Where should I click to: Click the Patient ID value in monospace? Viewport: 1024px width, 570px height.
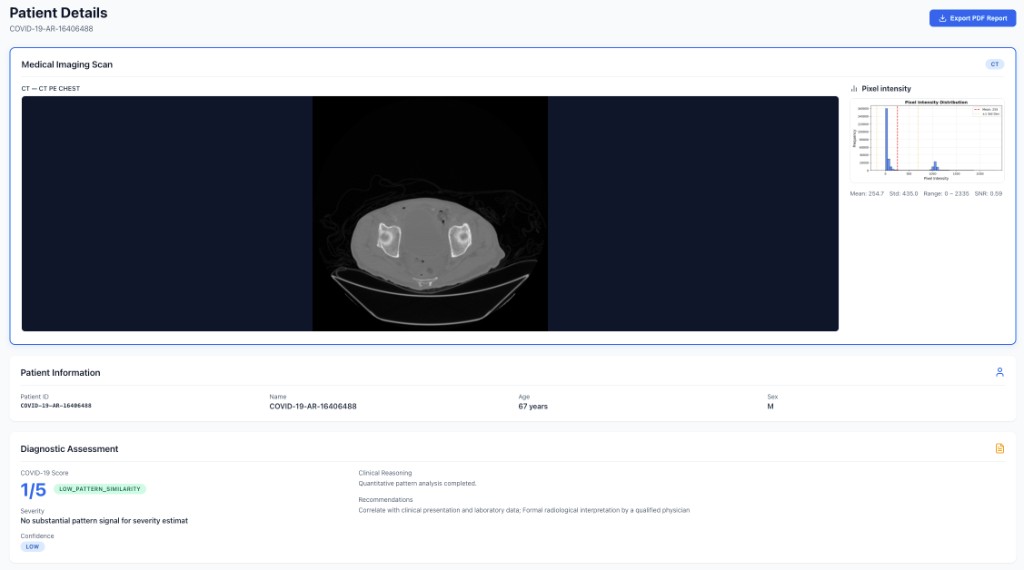coord(56,406)
